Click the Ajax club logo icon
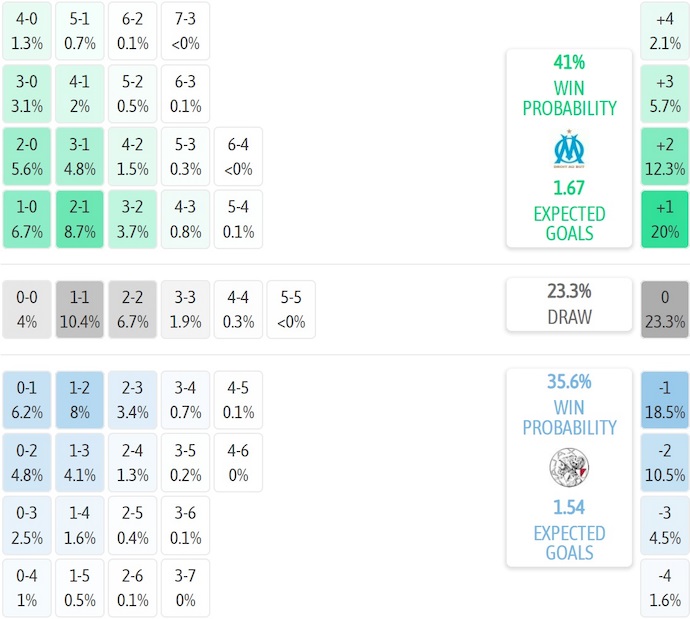This screenshot has height=619, width=690. pos(569,466)
